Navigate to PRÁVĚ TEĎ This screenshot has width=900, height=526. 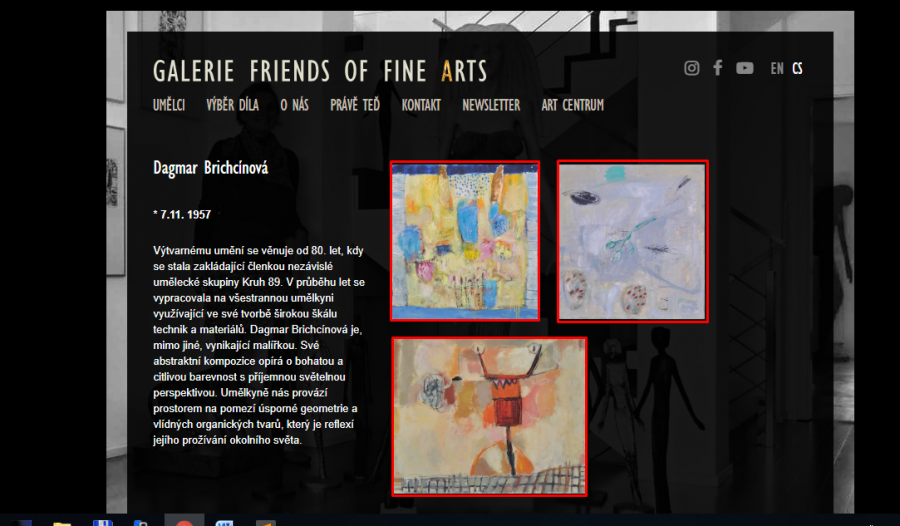(355, 105)
